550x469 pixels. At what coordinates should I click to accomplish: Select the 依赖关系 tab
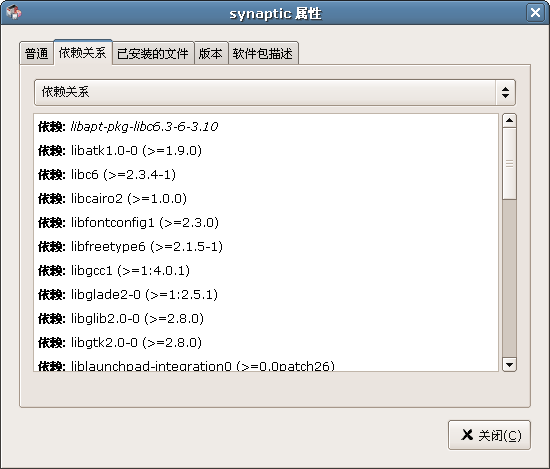tap(83, 53)
